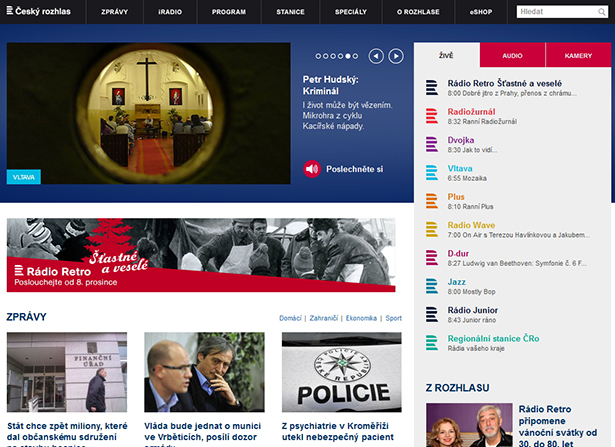
Task: Select the fourth carousel dot
Action: pyautogui.click(x=340, y=56)
